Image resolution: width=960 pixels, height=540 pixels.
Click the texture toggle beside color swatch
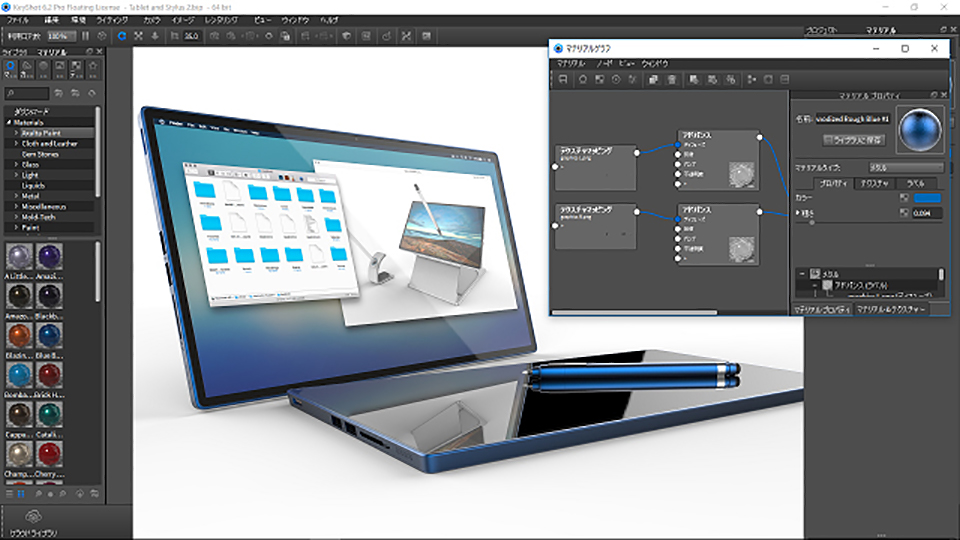[904, 198]
